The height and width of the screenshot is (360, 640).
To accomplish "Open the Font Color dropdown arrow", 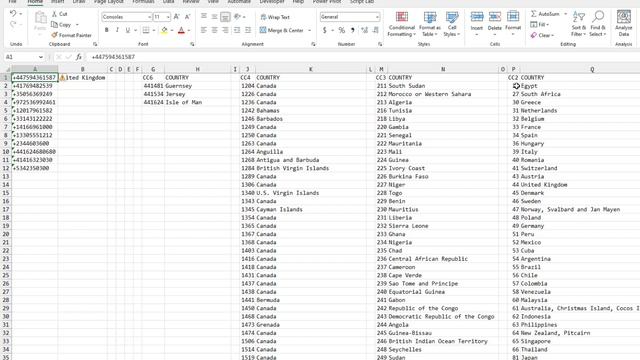I will click(189, 30).
